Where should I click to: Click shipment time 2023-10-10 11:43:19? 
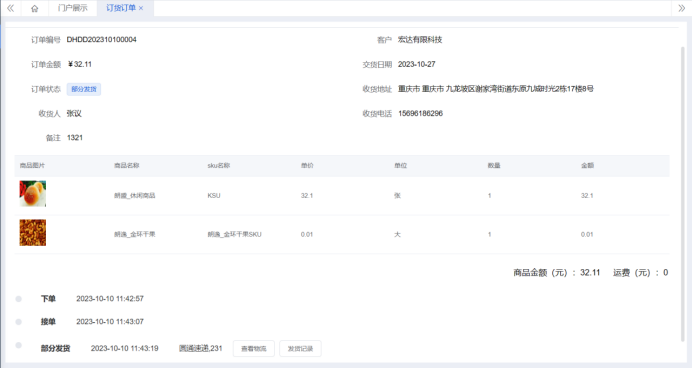pyautogui.click(x=125, y=349)
